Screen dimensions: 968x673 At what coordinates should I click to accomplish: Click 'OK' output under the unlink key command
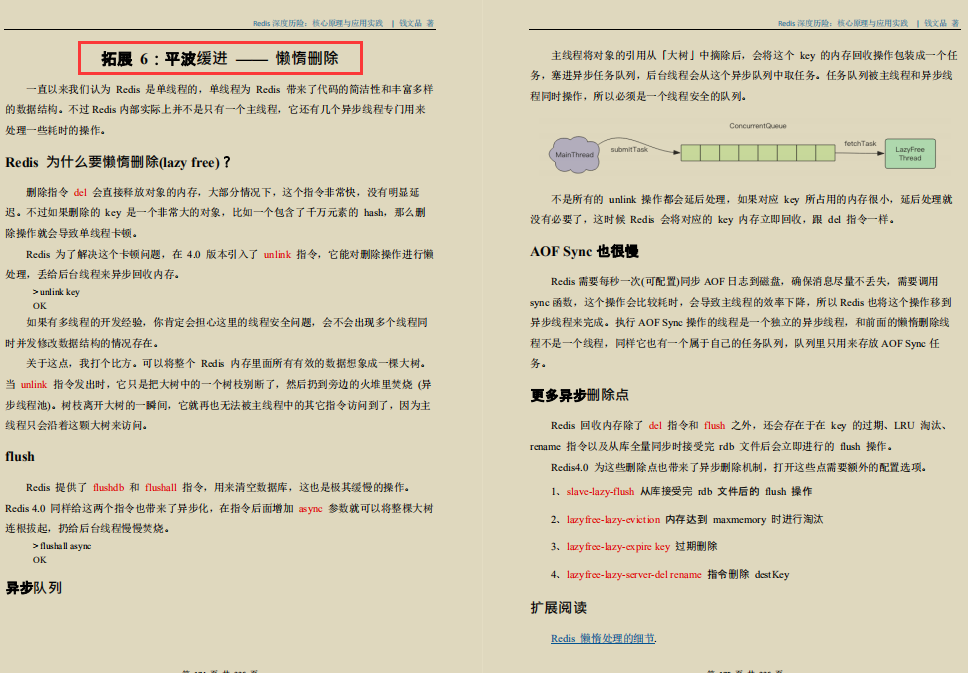coord(40,306)
